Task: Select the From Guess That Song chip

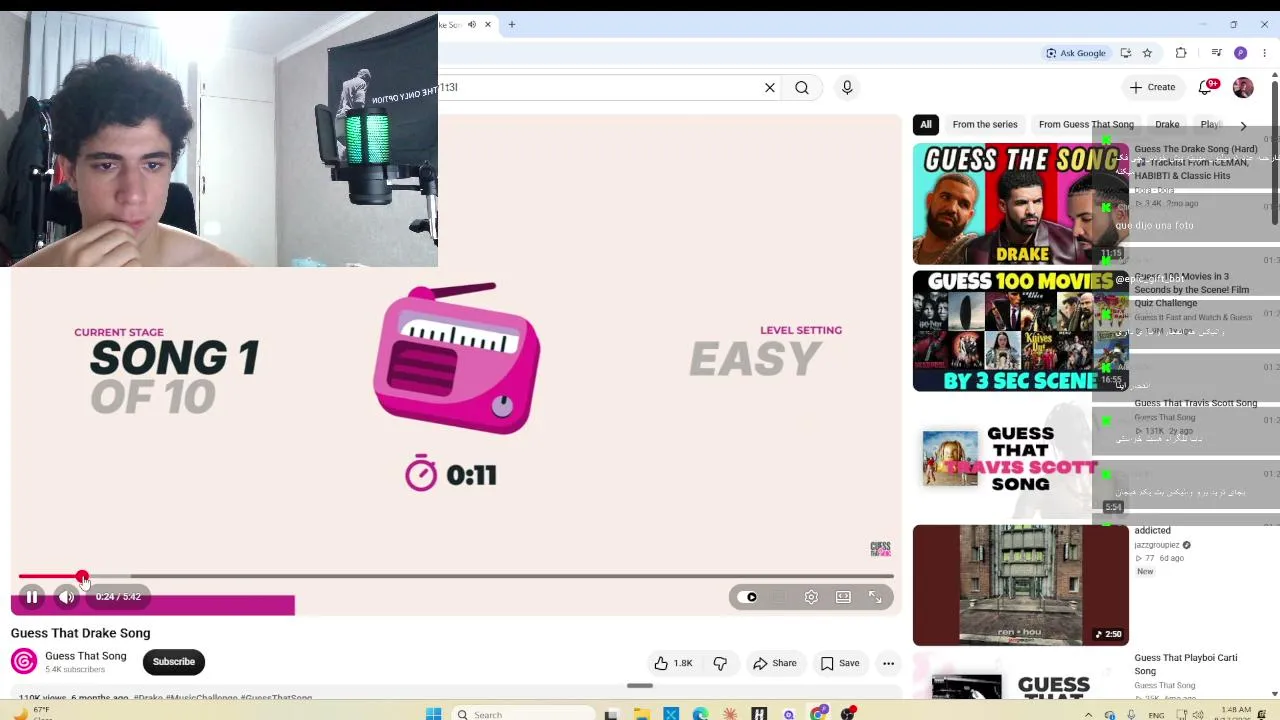Action: [1086, 125]
